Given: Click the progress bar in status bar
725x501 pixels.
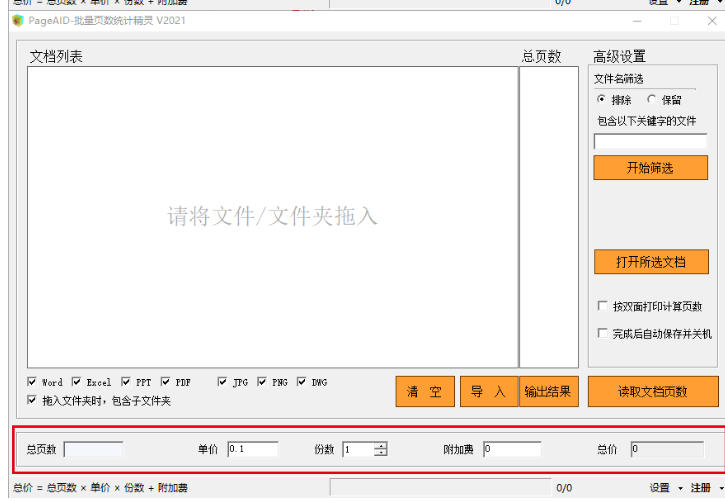Looking at the screenshot, I should tap(440, 488).
